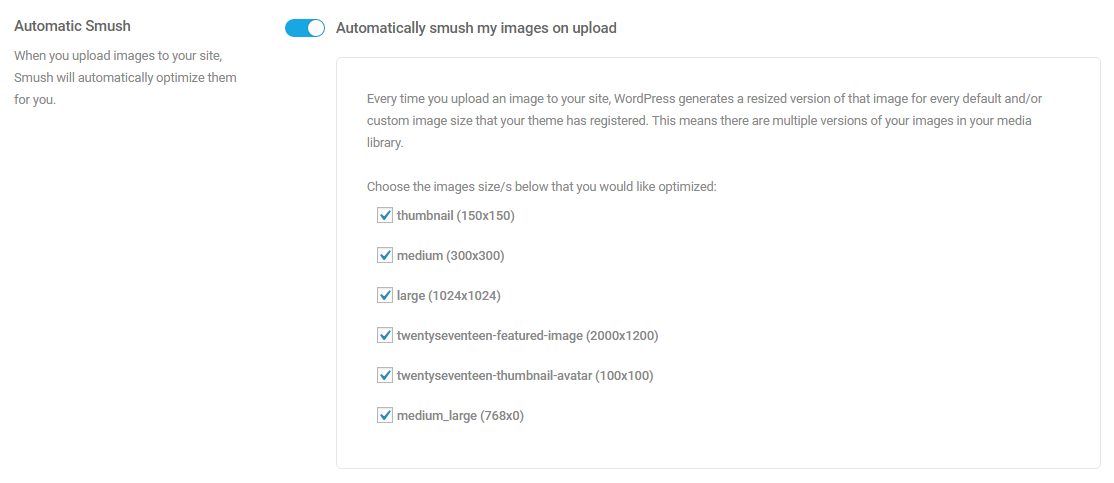
Task: Click the 'large (1024x1024)' text label
Action: pos(448,295)
